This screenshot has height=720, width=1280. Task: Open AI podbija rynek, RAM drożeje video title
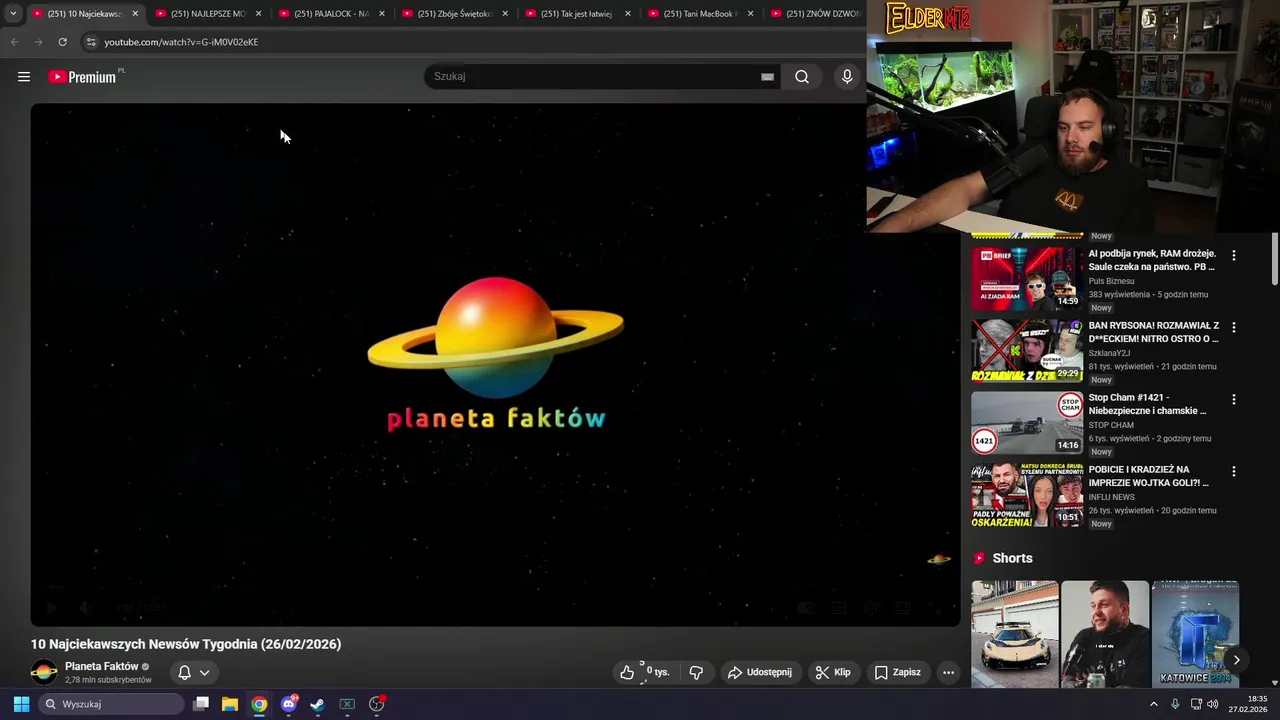coord(1152,260)
